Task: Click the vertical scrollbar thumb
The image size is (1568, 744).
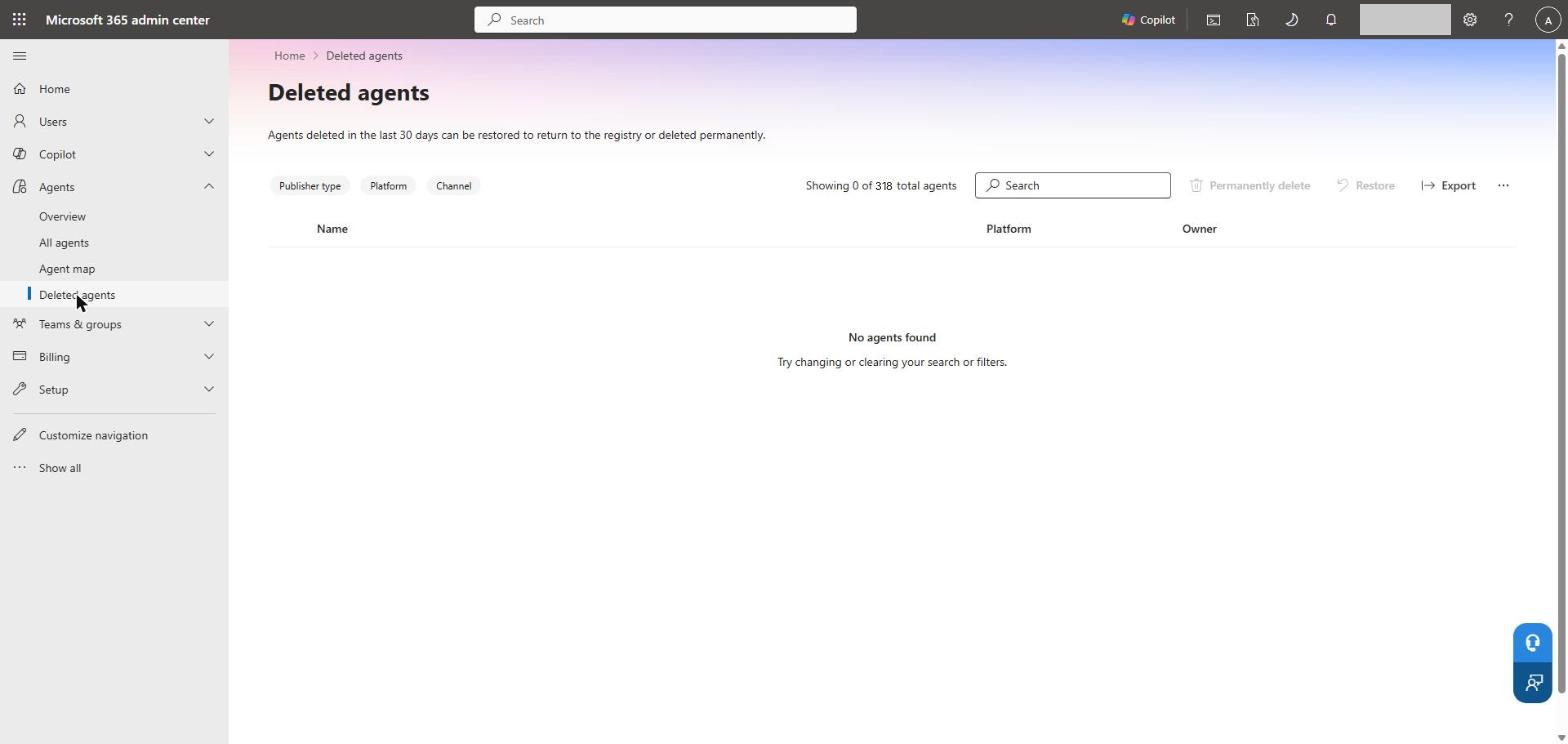Action: (x=1561, y=373)
